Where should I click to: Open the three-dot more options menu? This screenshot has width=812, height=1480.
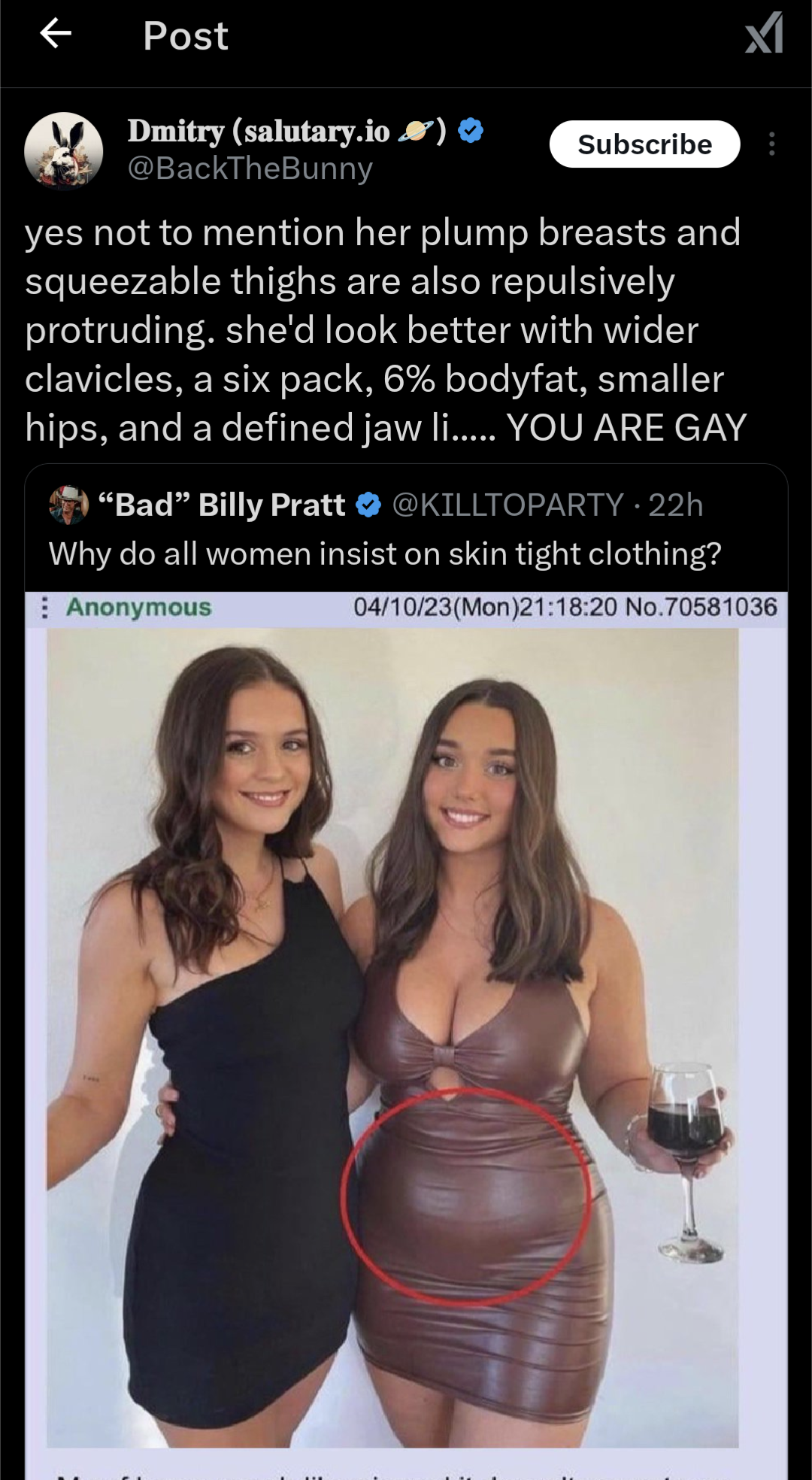[x=771, y=144]
